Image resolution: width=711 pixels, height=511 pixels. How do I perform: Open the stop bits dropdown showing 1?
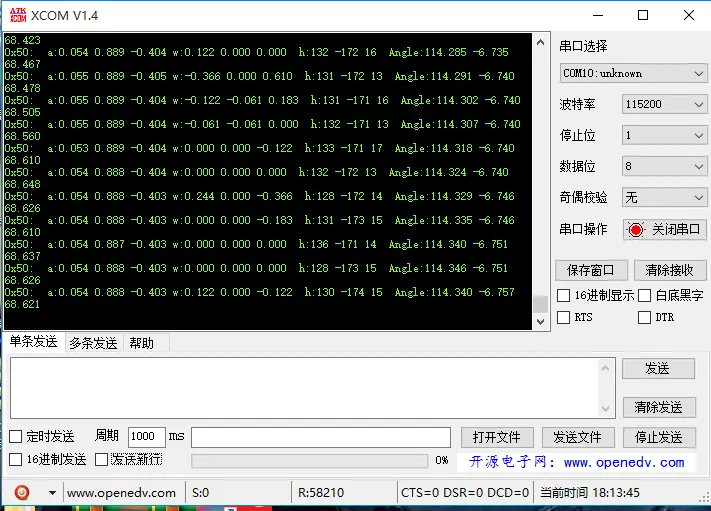pyautogui.click(x=664, y=135)
